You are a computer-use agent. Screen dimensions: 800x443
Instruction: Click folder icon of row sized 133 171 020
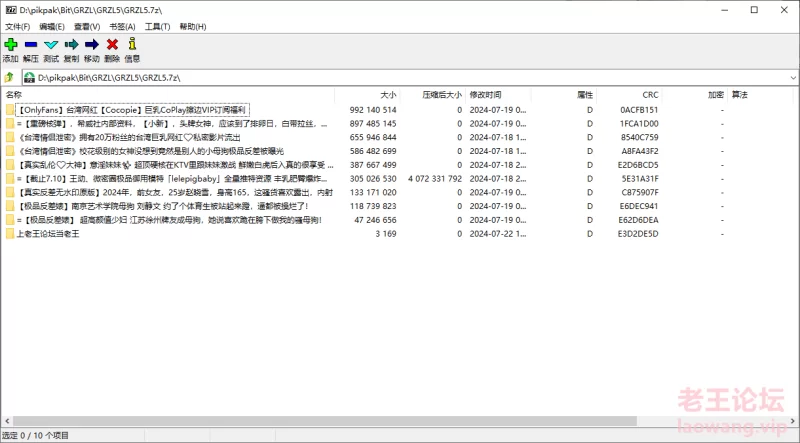pos(10,192)
